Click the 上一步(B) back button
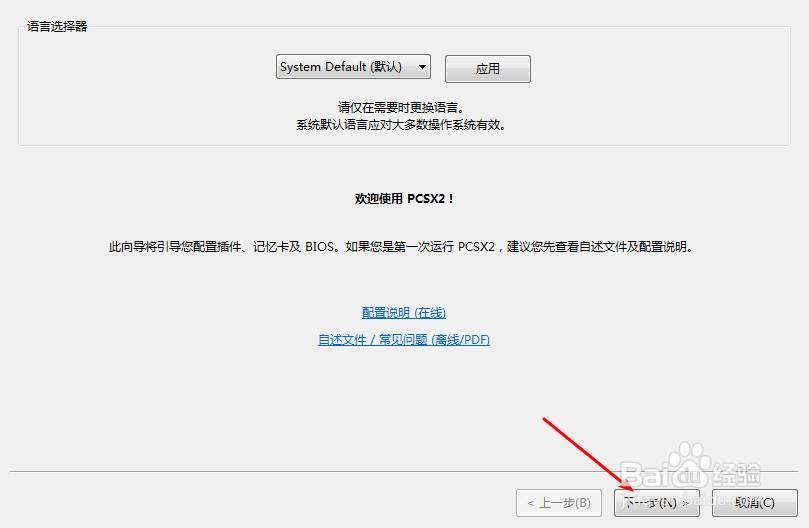 559,503
